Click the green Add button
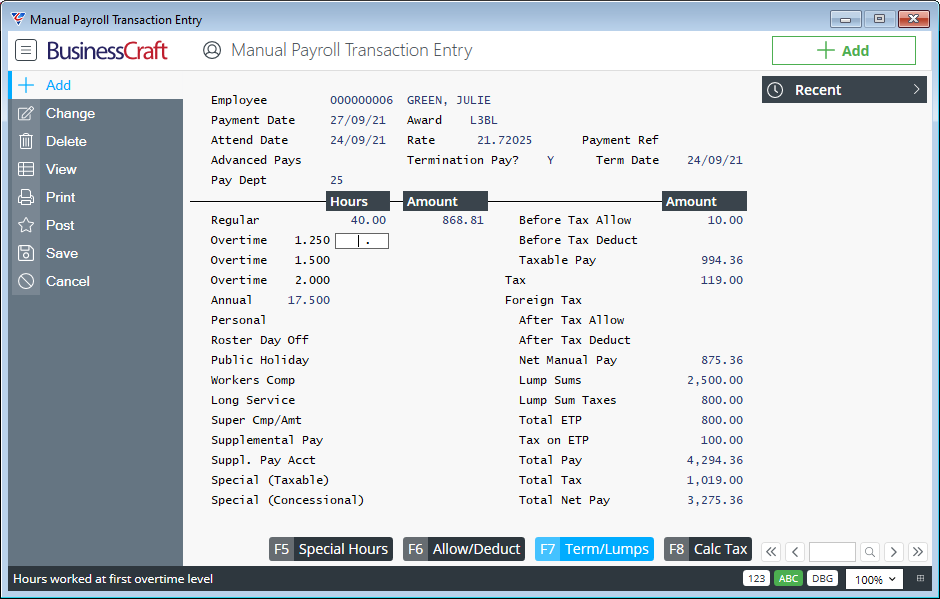 tap(843, 50)
